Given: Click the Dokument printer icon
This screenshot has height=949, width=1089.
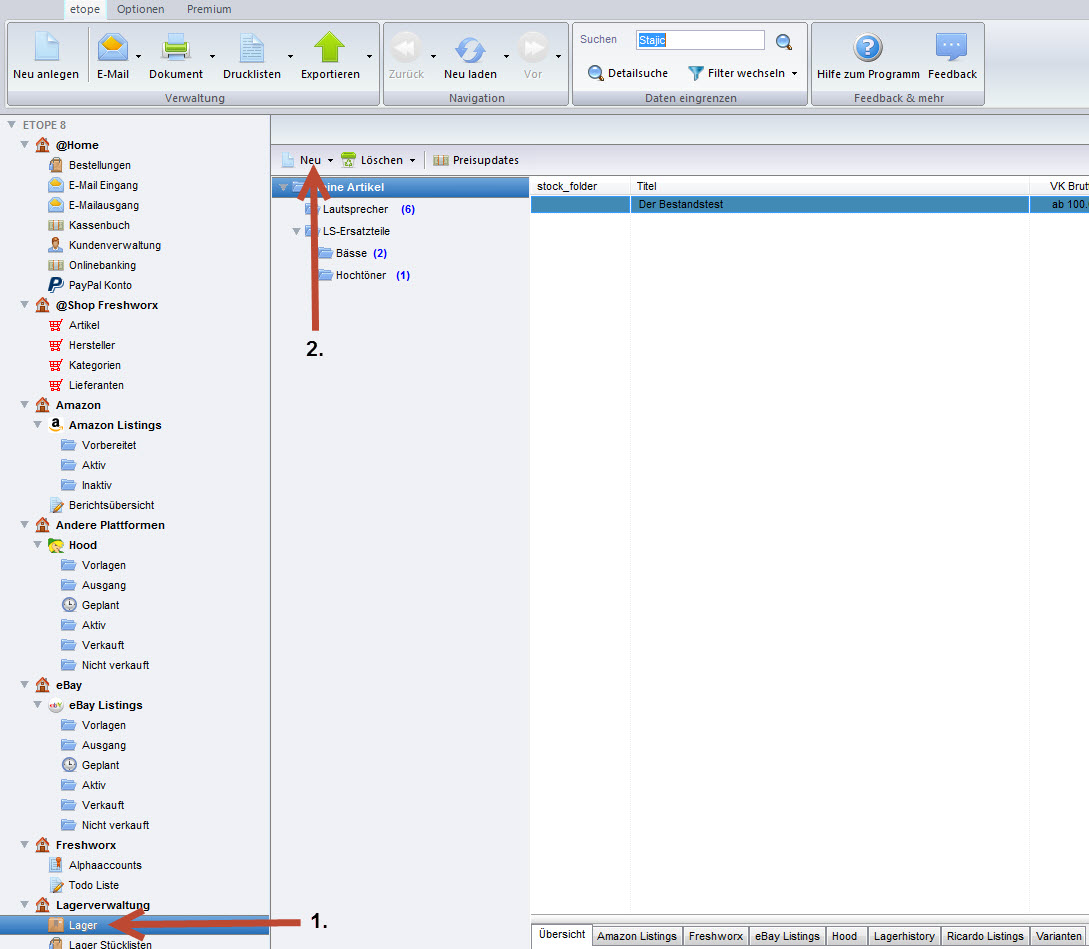Looking at the screenshot, I should click(176, 48).
